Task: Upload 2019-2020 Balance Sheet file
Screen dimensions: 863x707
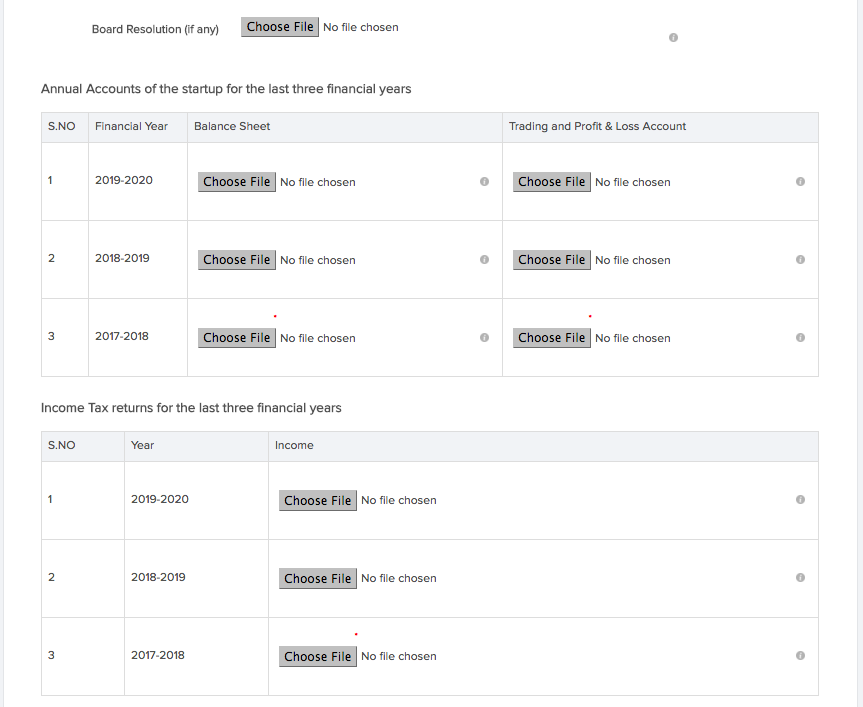Action: [236, 182]
